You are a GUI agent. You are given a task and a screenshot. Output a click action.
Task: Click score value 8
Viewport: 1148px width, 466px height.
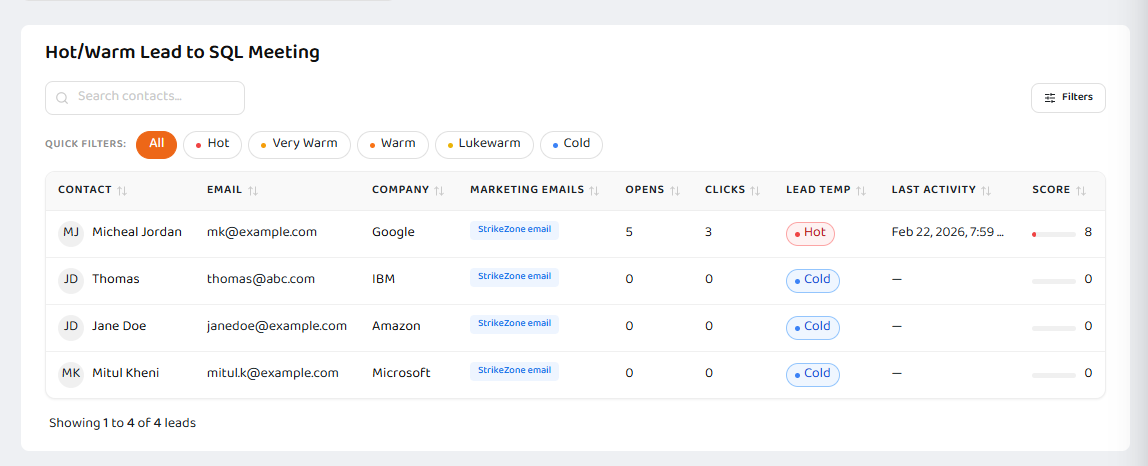1088,232
